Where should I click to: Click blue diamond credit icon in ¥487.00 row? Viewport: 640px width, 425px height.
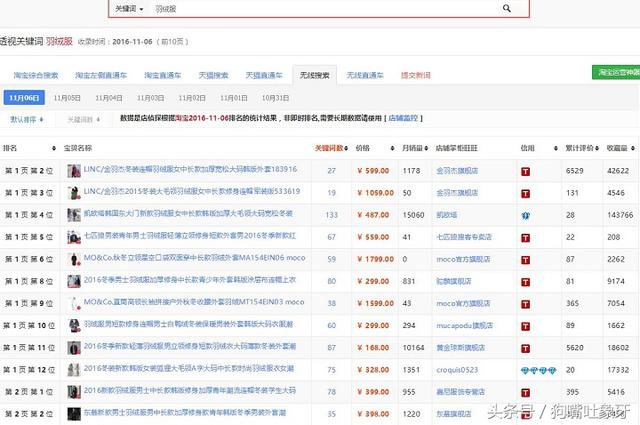point(526,215)
